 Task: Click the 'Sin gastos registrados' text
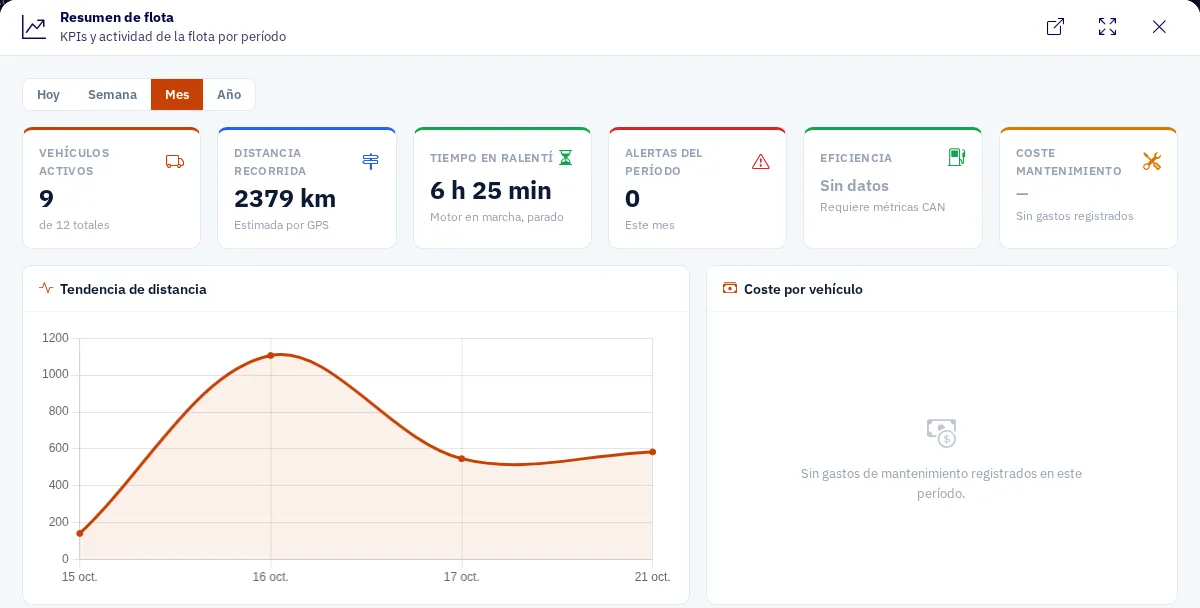[1075, 216]
